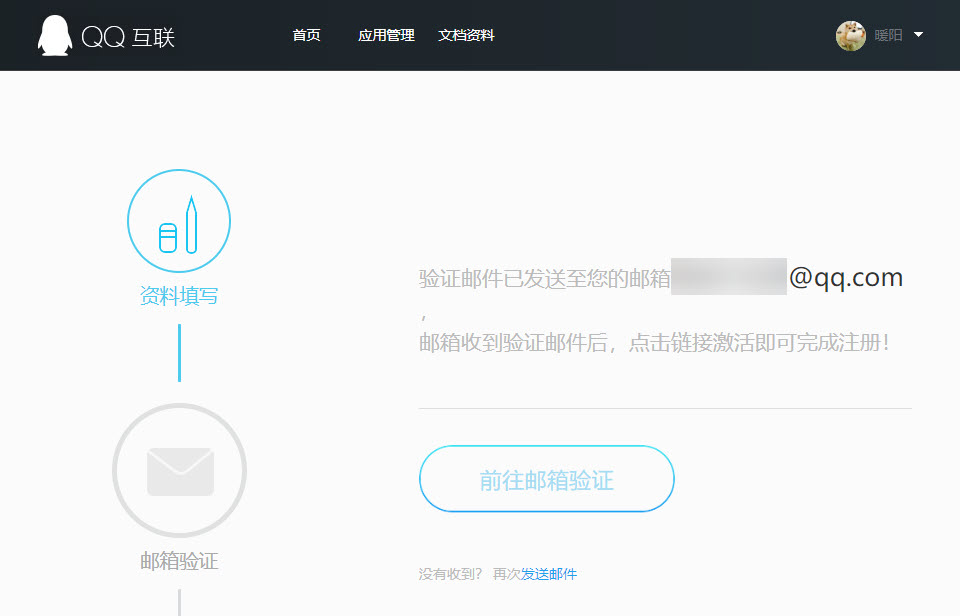Screen dimensions: 960x616
Task: Open the 应用管理 navigation item
Action: click(386, 34)
